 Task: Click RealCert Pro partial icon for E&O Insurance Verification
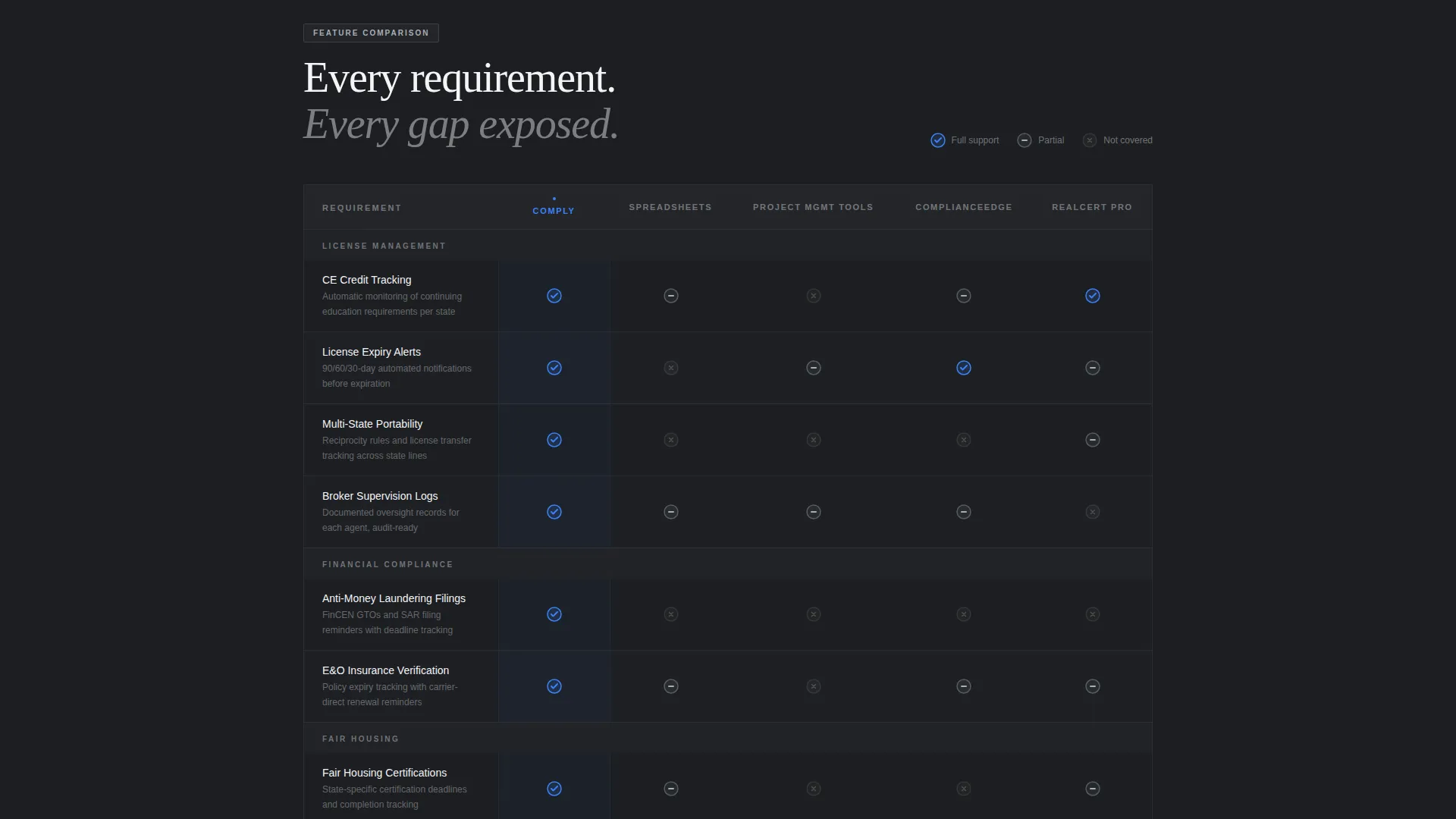[1093, 686]
